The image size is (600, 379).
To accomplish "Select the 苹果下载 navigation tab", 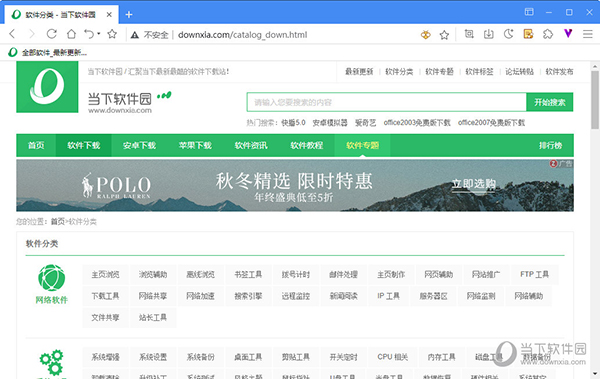I will (x=195, y=145).
